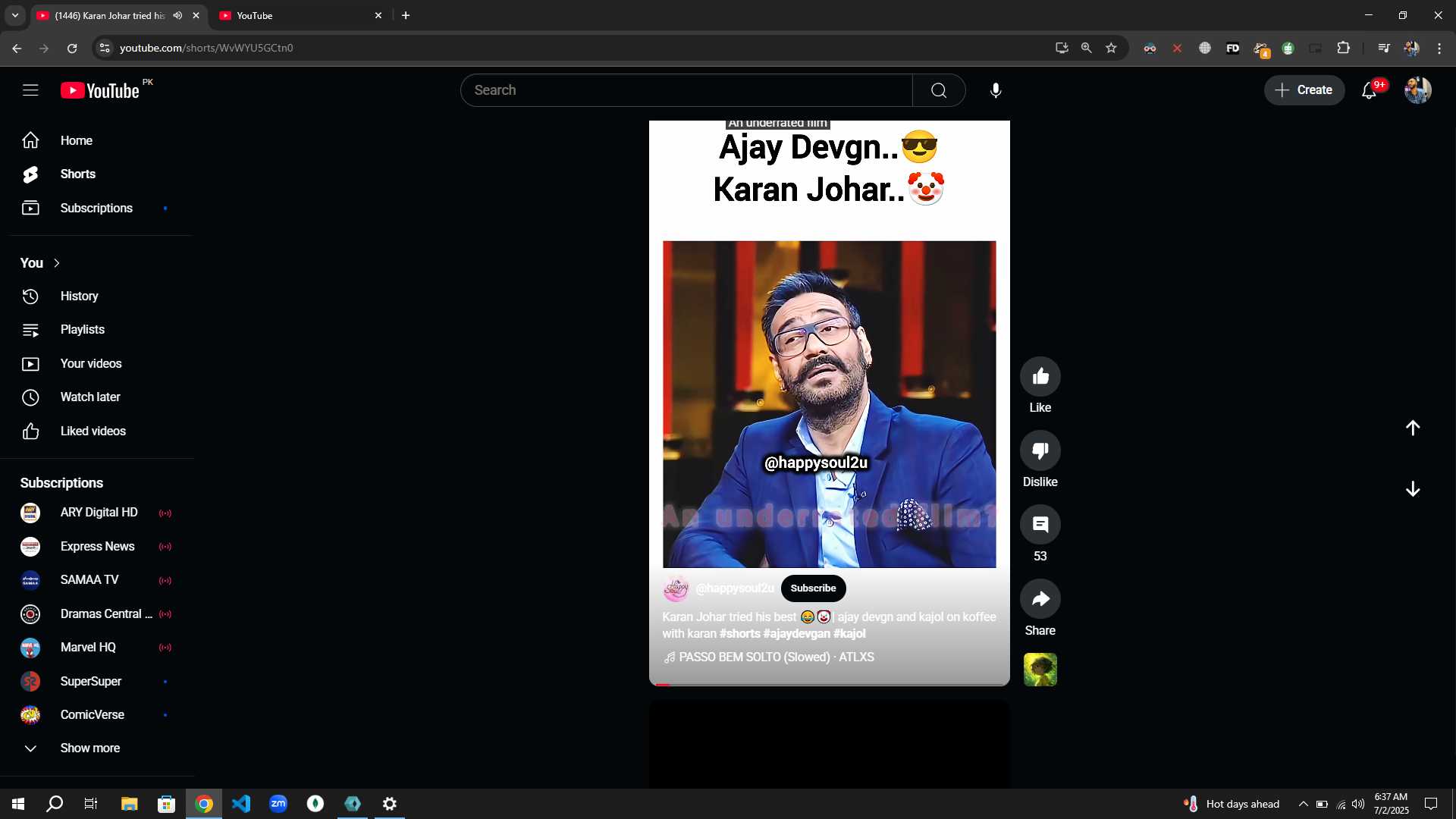The width and height of the screenshot is (1456, 819).
Task: Close the second YouTube tab
Action: click(x=378, y=15)
